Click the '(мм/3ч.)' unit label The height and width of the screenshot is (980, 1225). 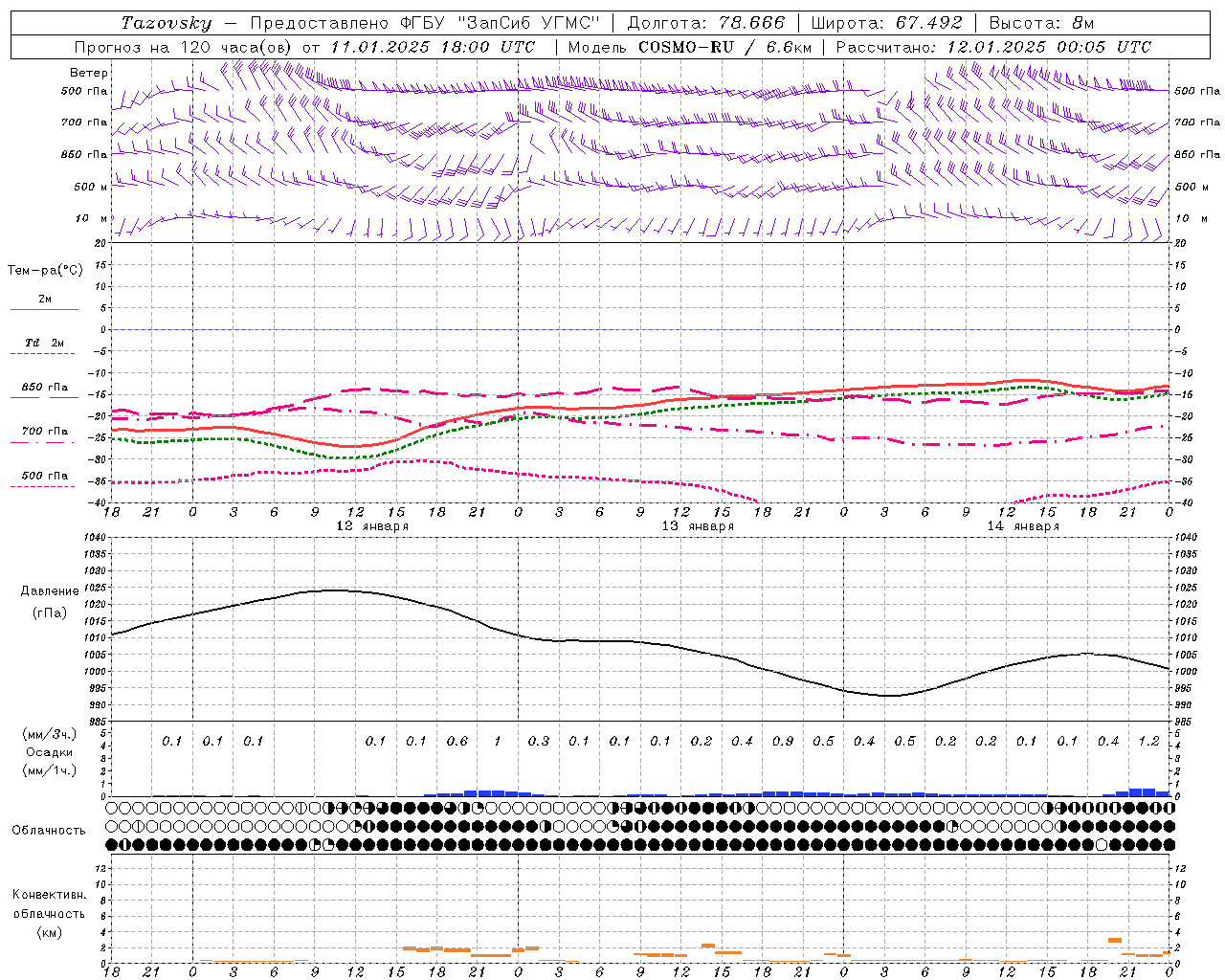[x=50, y=734]
